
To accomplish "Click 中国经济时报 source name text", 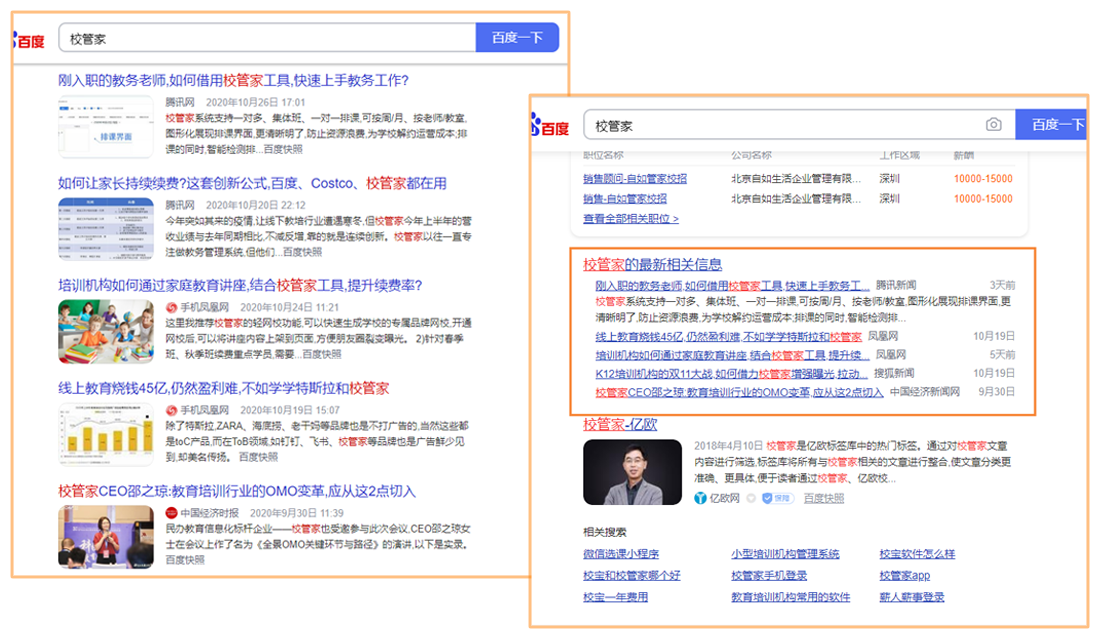I will pos(210,513).
